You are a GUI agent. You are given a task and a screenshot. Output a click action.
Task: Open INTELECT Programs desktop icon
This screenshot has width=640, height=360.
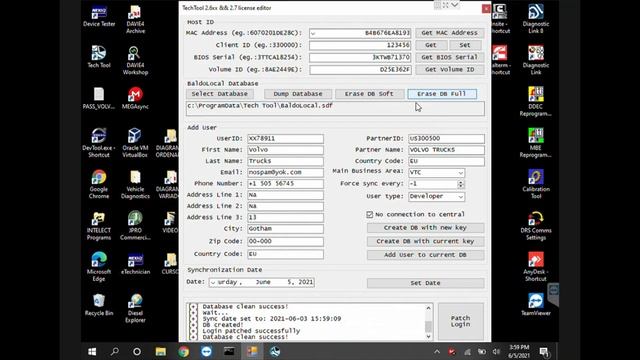pos(99,226)
